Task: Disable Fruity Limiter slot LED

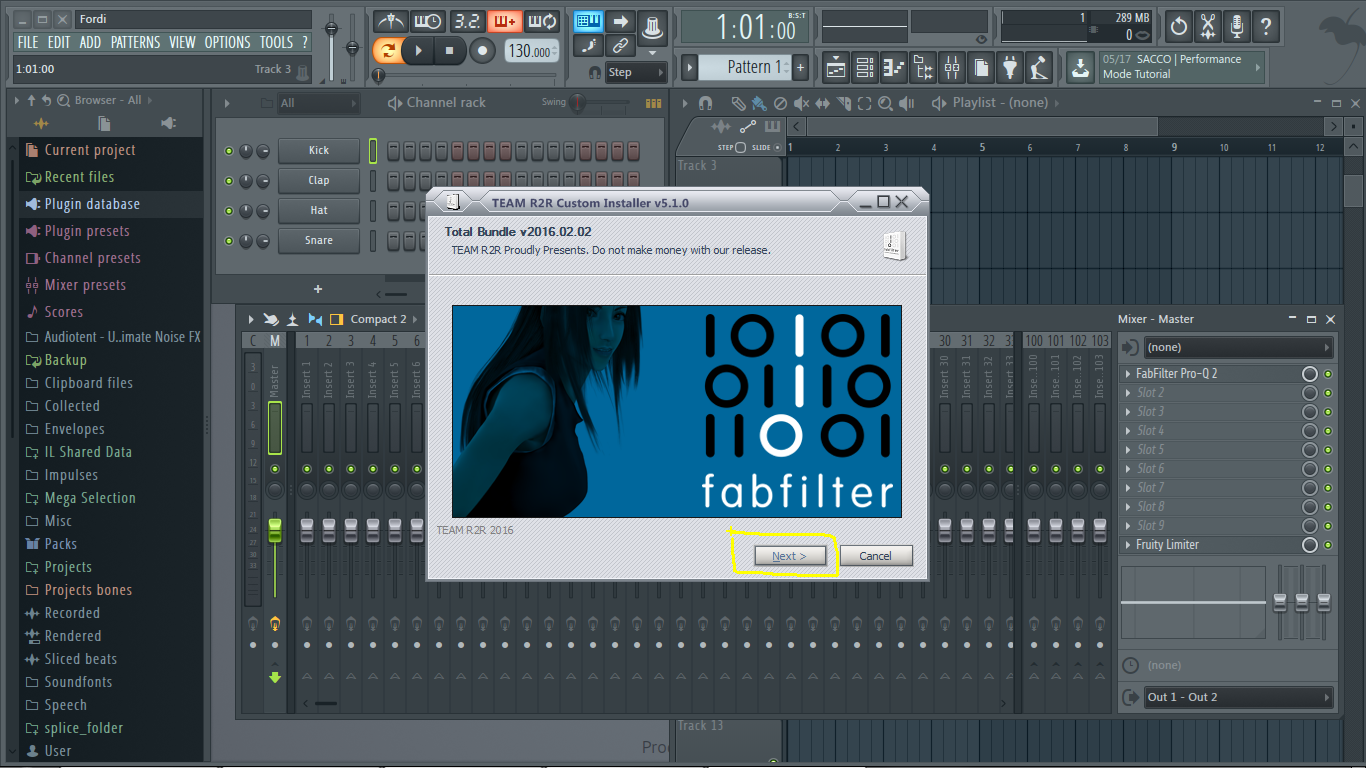Action: (x=1328, y=545)
